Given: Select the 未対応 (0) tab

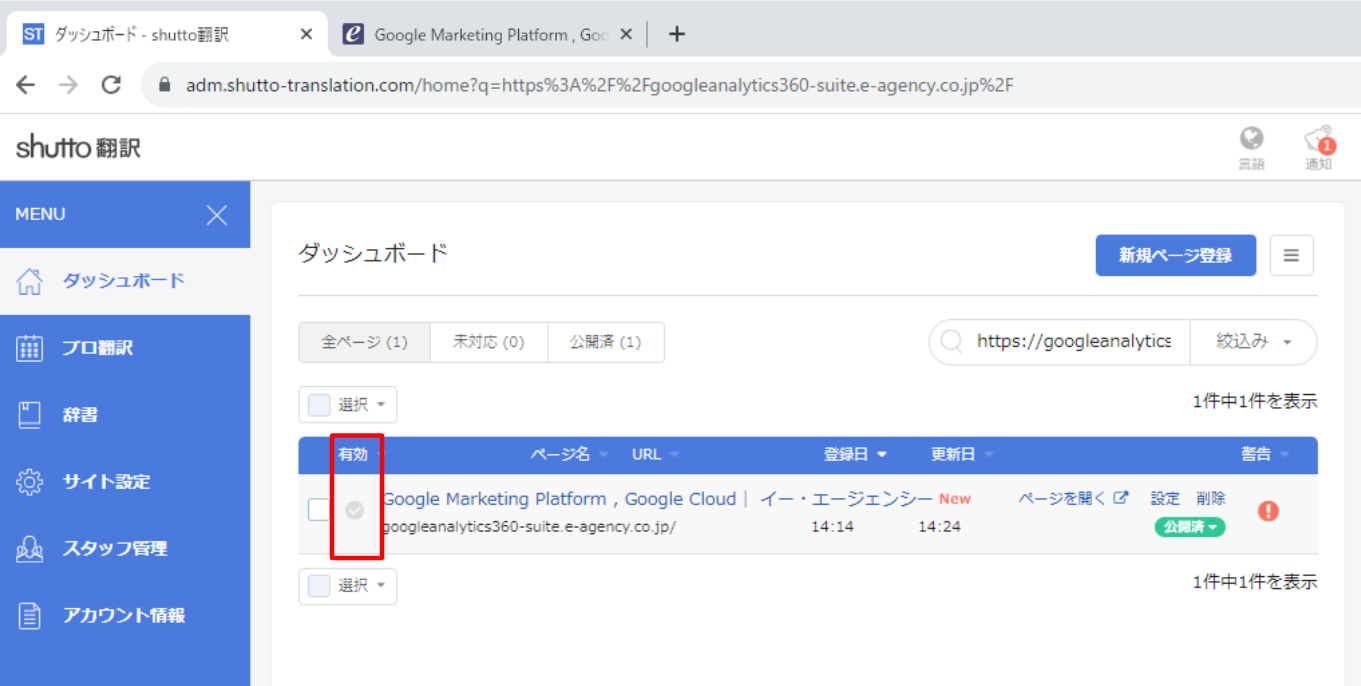Looking at the screenshot, I should 489,342.
